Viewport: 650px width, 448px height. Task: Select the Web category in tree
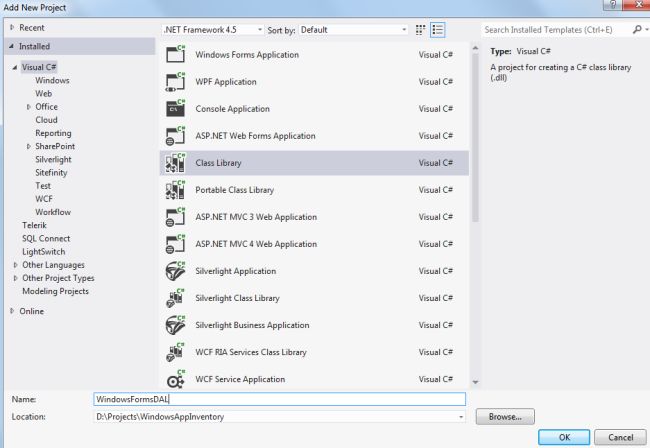pyautogui.click(x=44, y=93)
